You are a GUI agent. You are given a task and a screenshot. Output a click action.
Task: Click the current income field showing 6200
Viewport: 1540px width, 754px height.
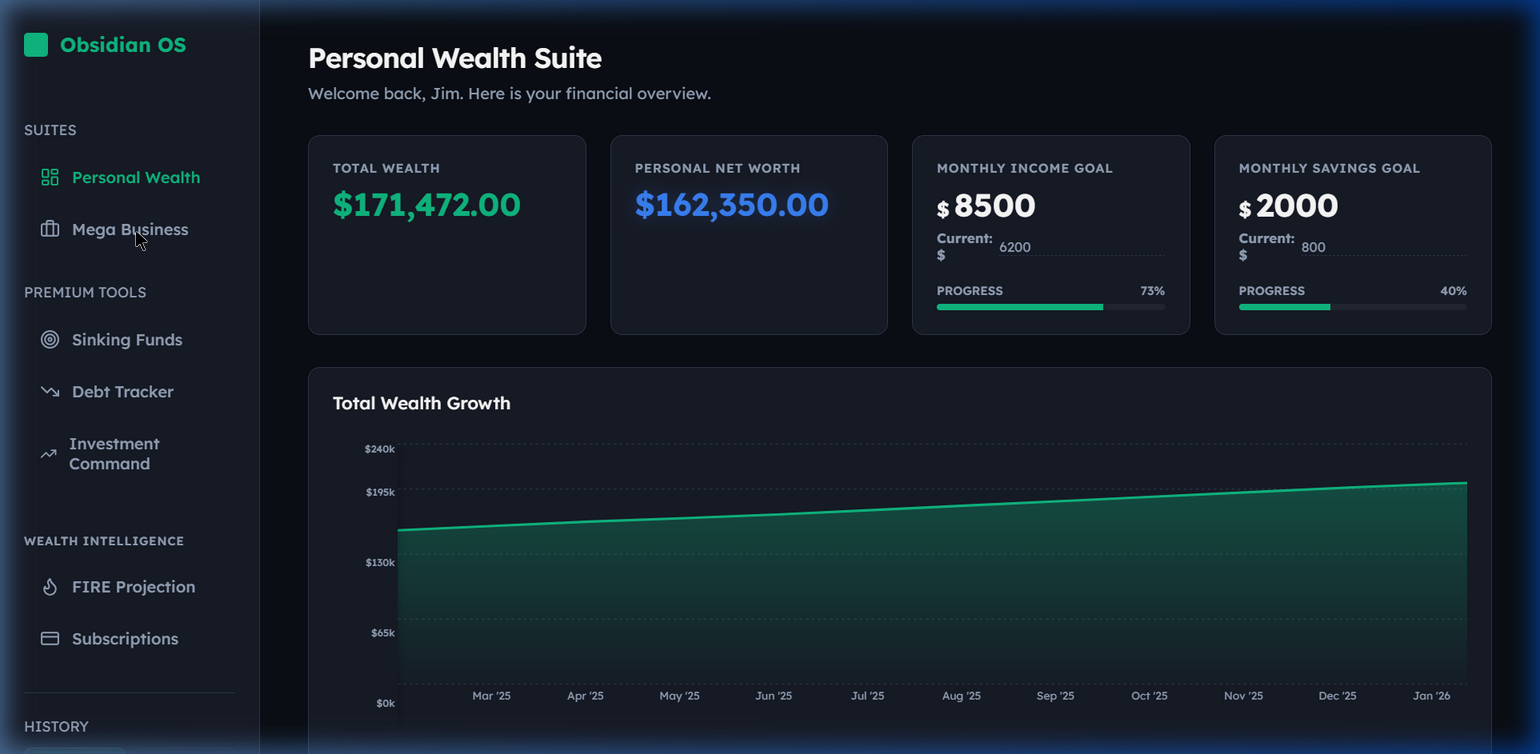1081,247
